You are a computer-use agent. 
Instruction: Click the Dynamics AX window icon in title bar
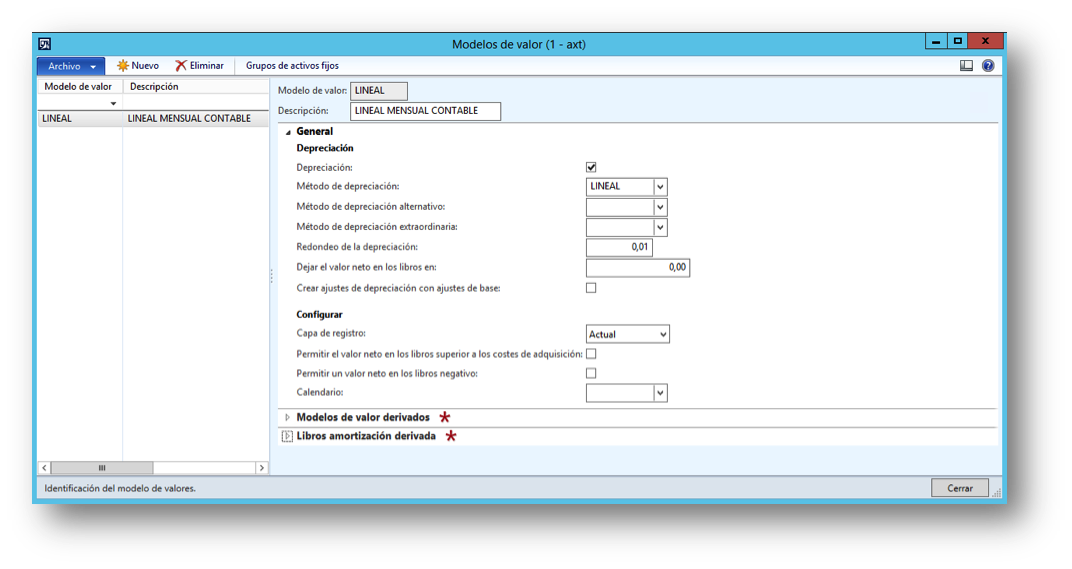(44, 44)
